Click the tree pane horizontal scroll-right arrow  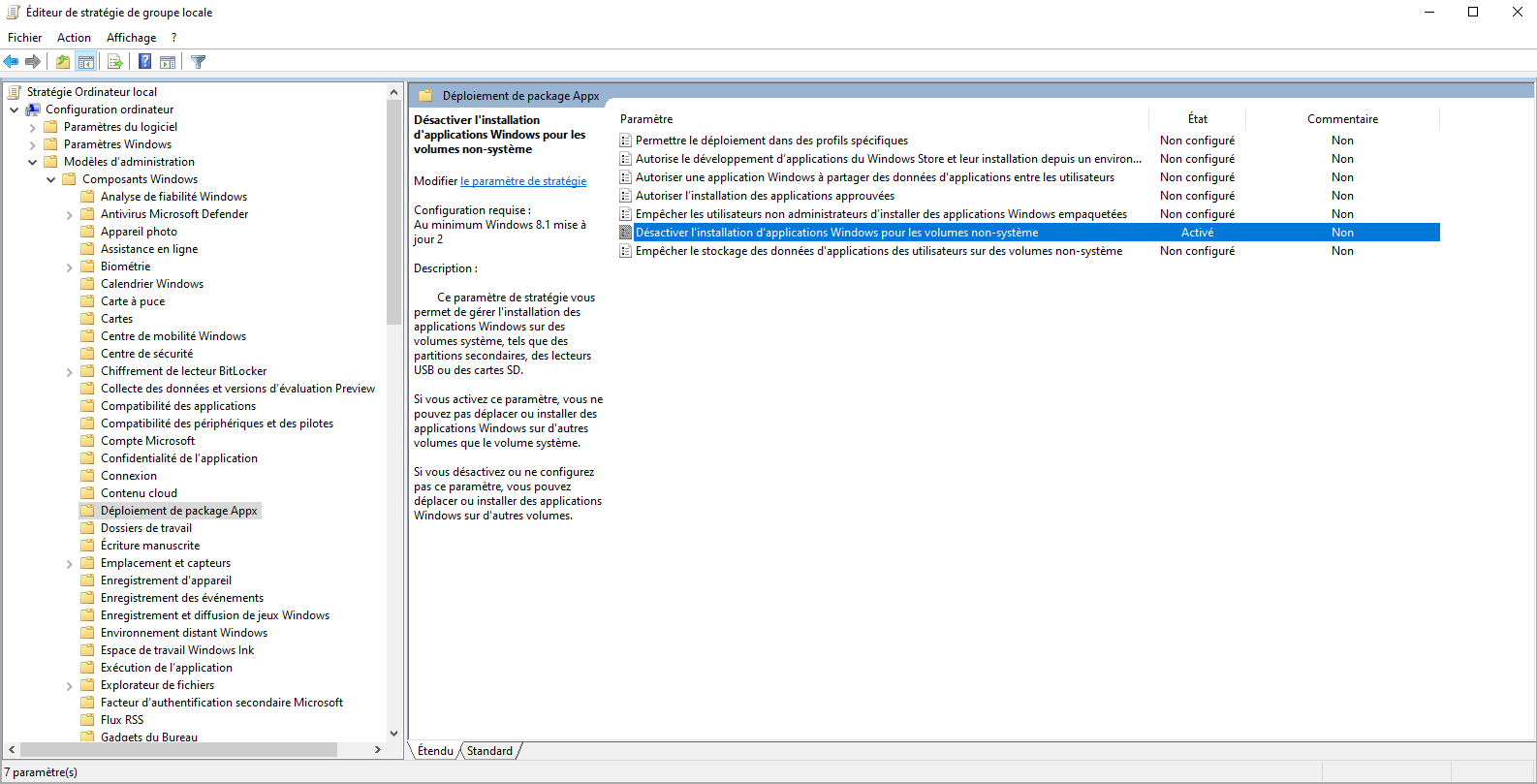pos(378,749)
